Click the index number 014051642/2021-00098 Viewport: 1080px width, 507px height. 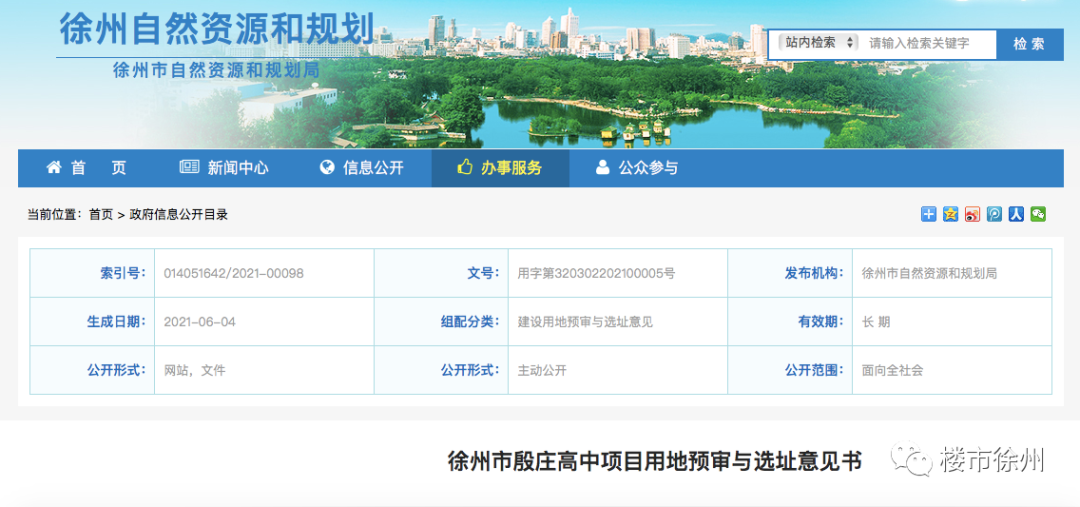(233, 273)
